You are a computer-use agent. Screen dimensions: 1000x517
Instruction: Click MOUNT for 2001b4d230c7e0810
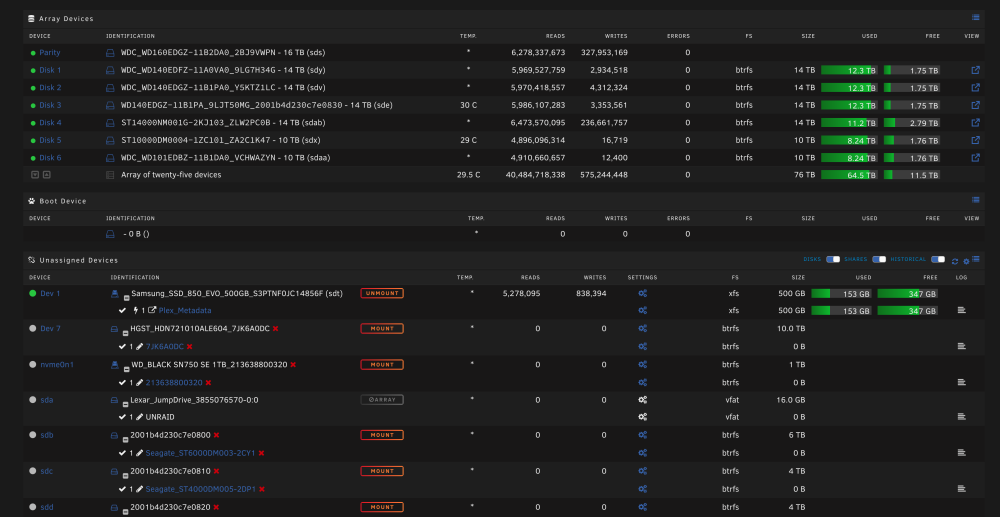point(382,471)
